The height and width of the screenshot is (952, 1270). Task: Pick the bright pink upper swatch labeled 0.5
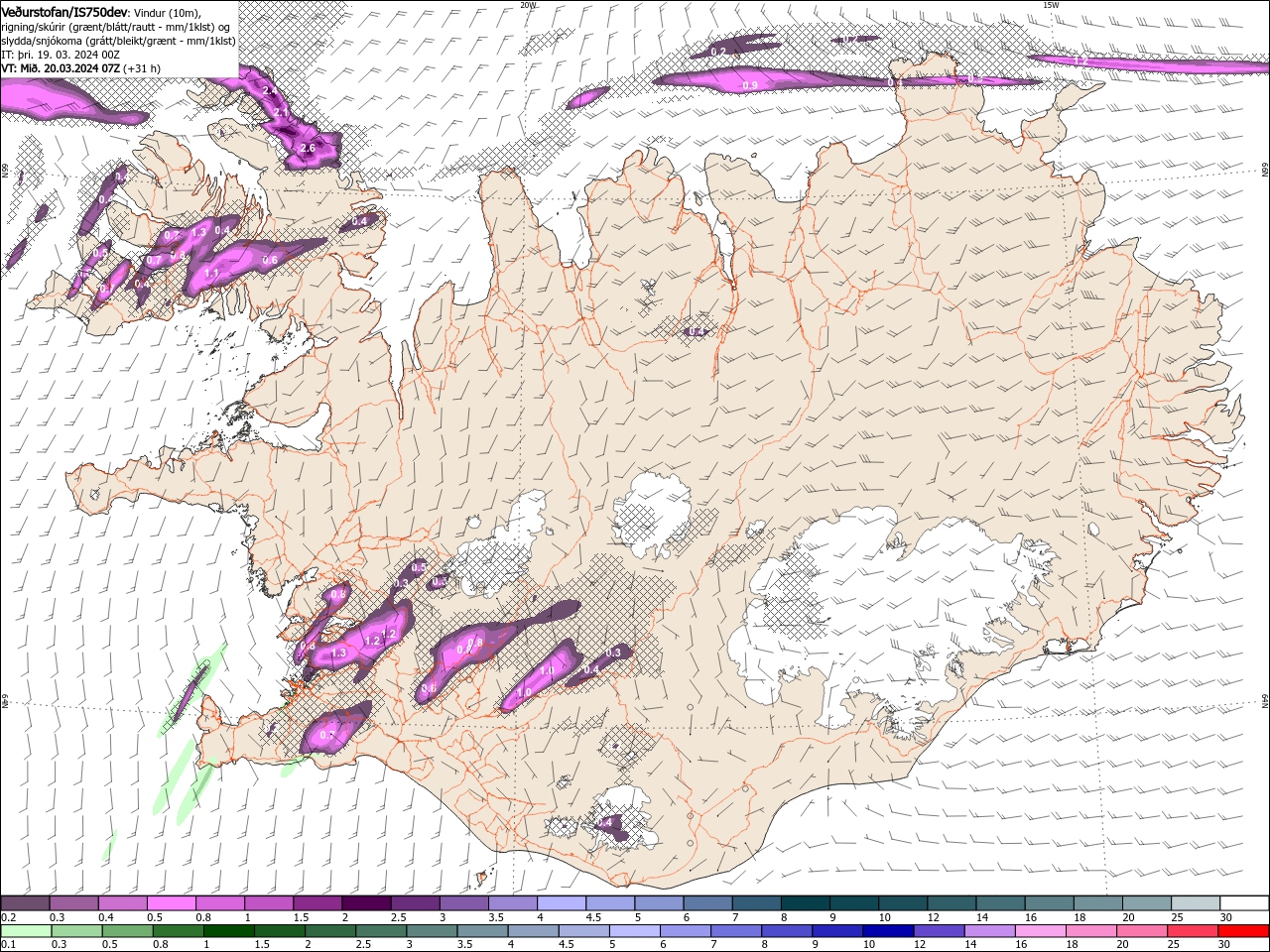pos(172,903)
